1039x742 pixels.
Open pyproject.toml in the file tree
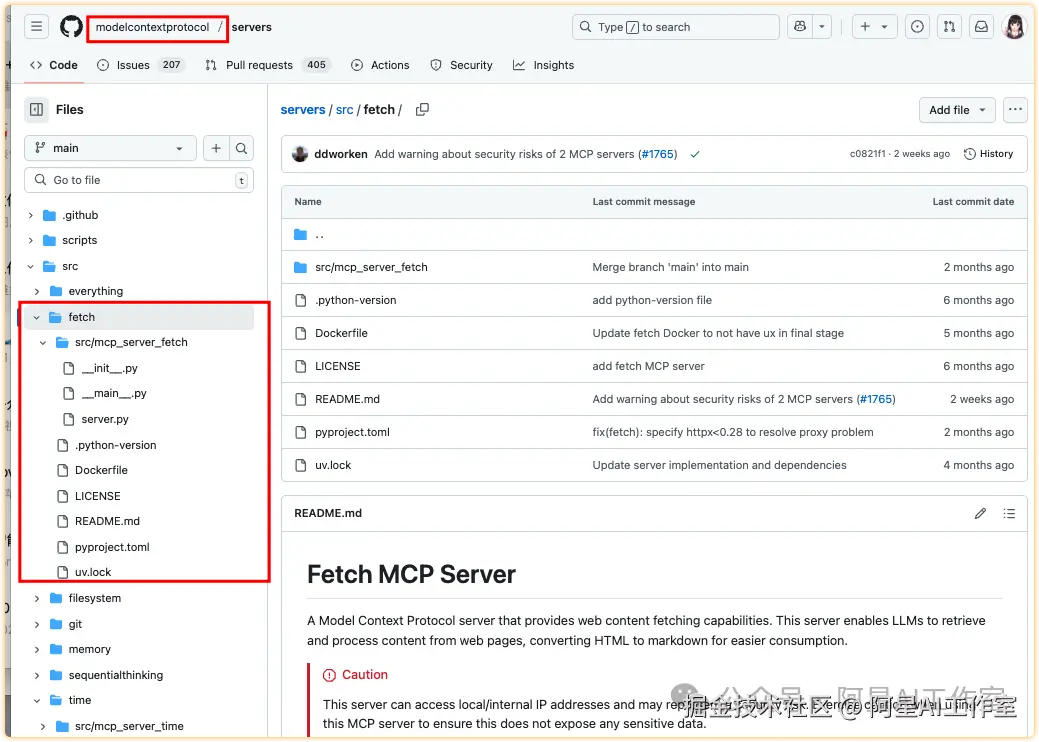point(112,547)
